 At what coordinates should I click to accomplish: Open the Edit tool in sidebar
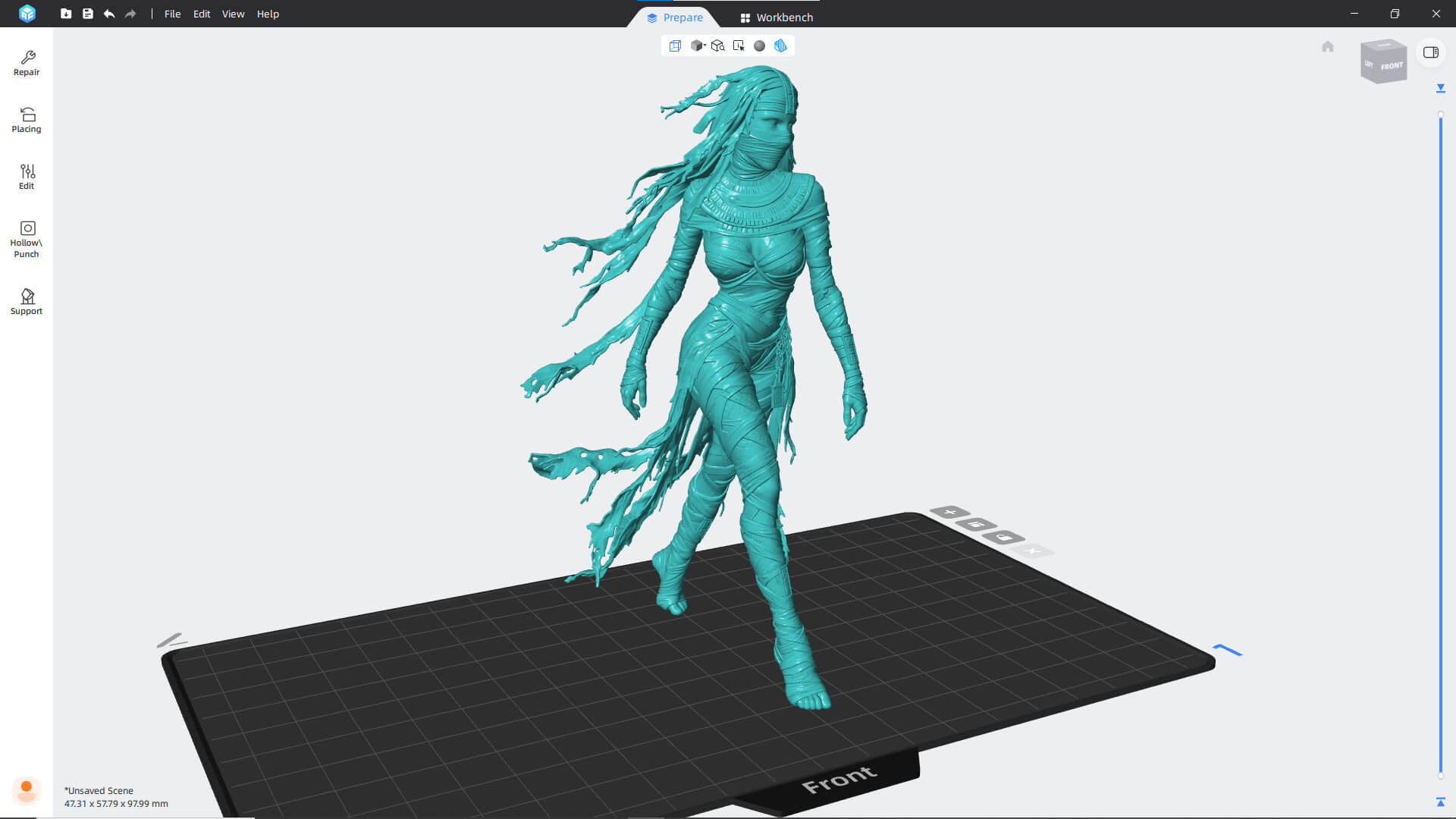[27, 177]
